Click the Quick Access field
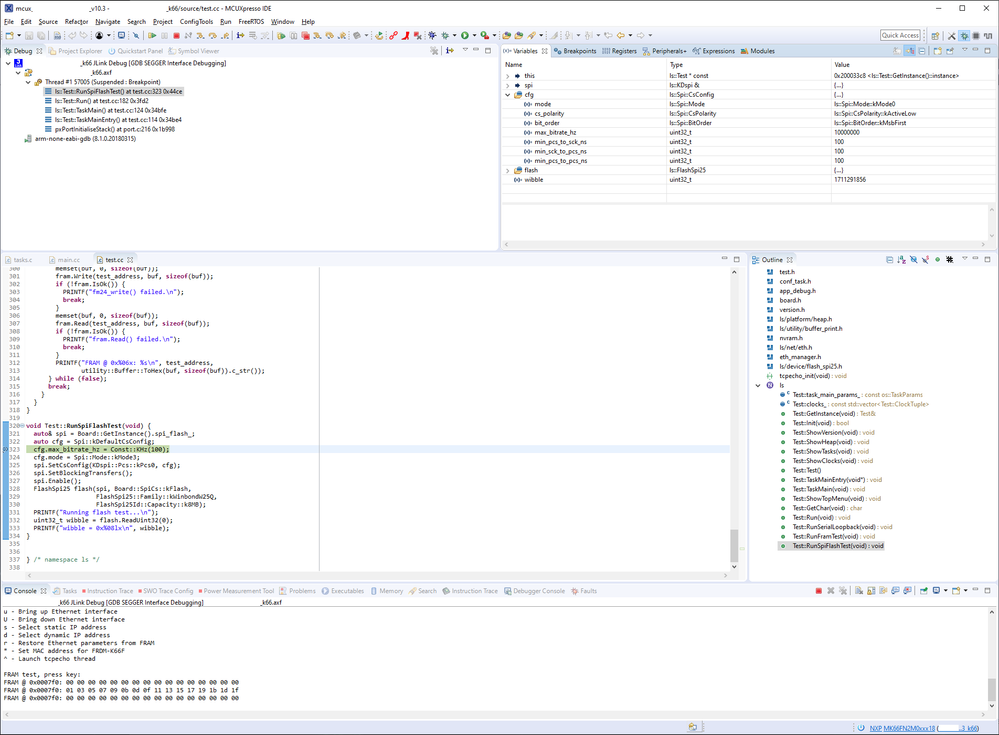This screenshot has height=735, width=999. (900, 34)
